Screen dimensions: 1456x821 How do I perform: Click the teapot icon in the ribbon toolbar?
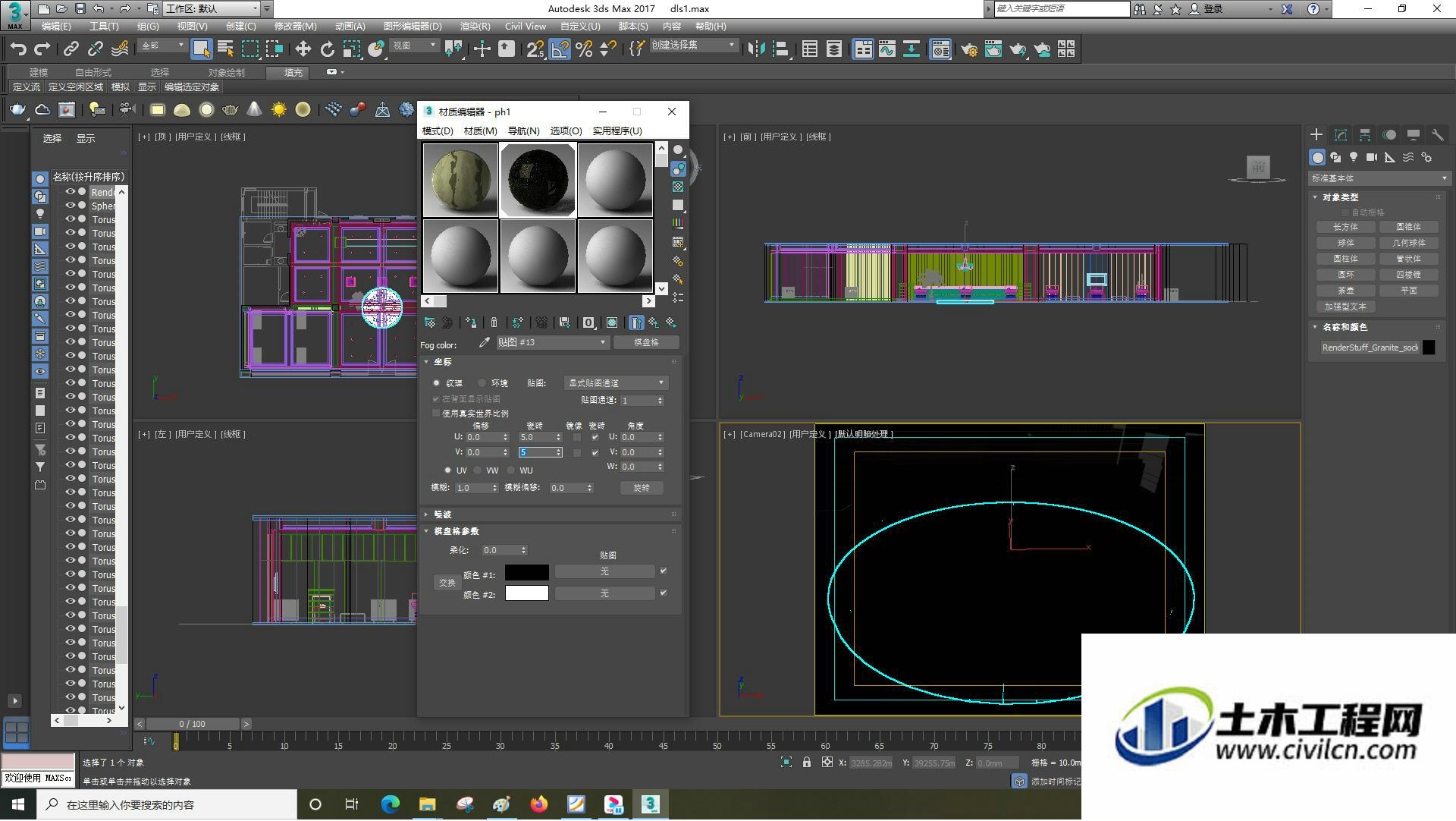(17, 110)
